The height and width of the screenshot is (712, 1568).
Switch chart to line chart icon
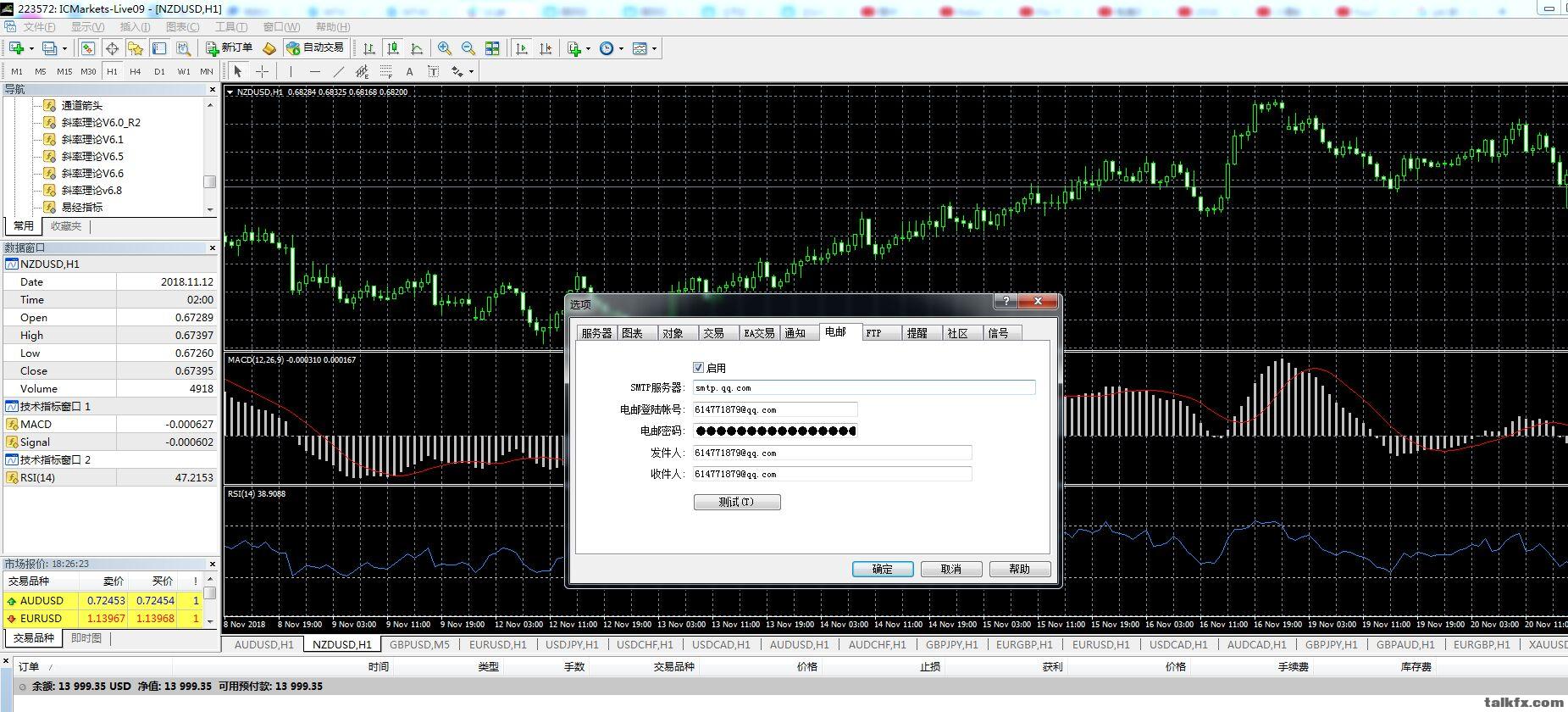tap(417, 48)
